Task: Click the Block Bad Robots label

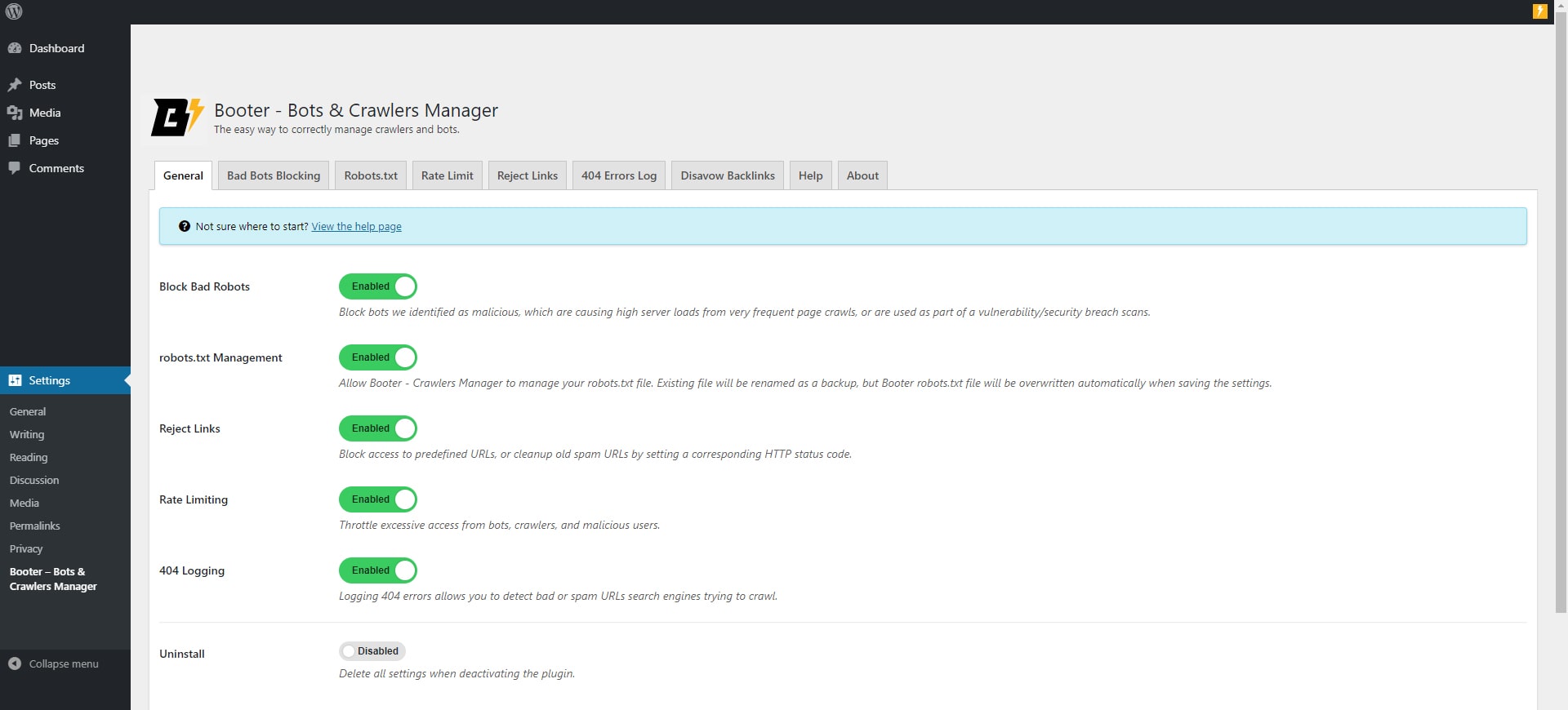Action: point(204,286)
